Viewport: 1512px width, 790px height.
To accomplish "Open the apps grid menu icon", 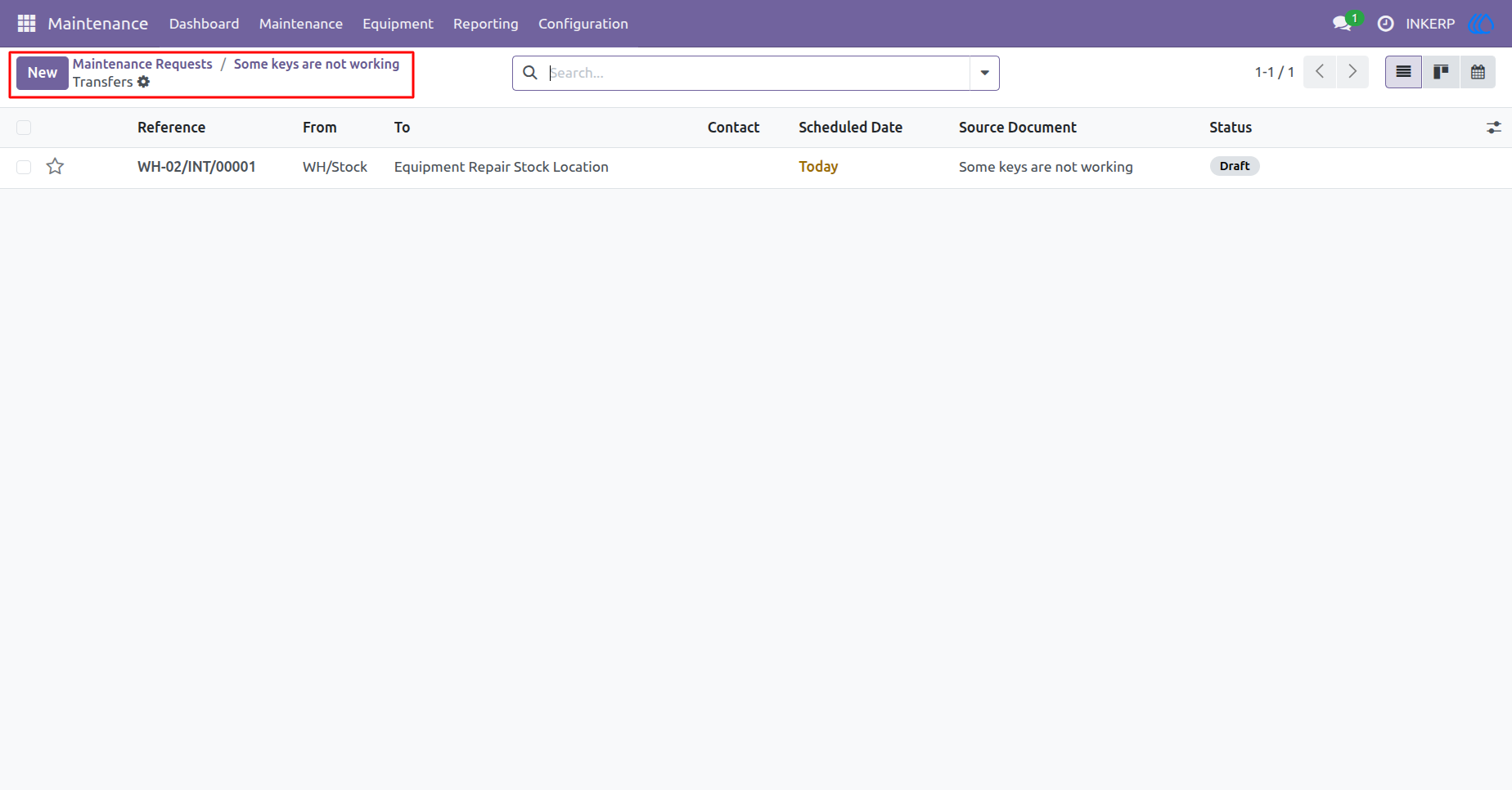I will (x=26, y=24).
